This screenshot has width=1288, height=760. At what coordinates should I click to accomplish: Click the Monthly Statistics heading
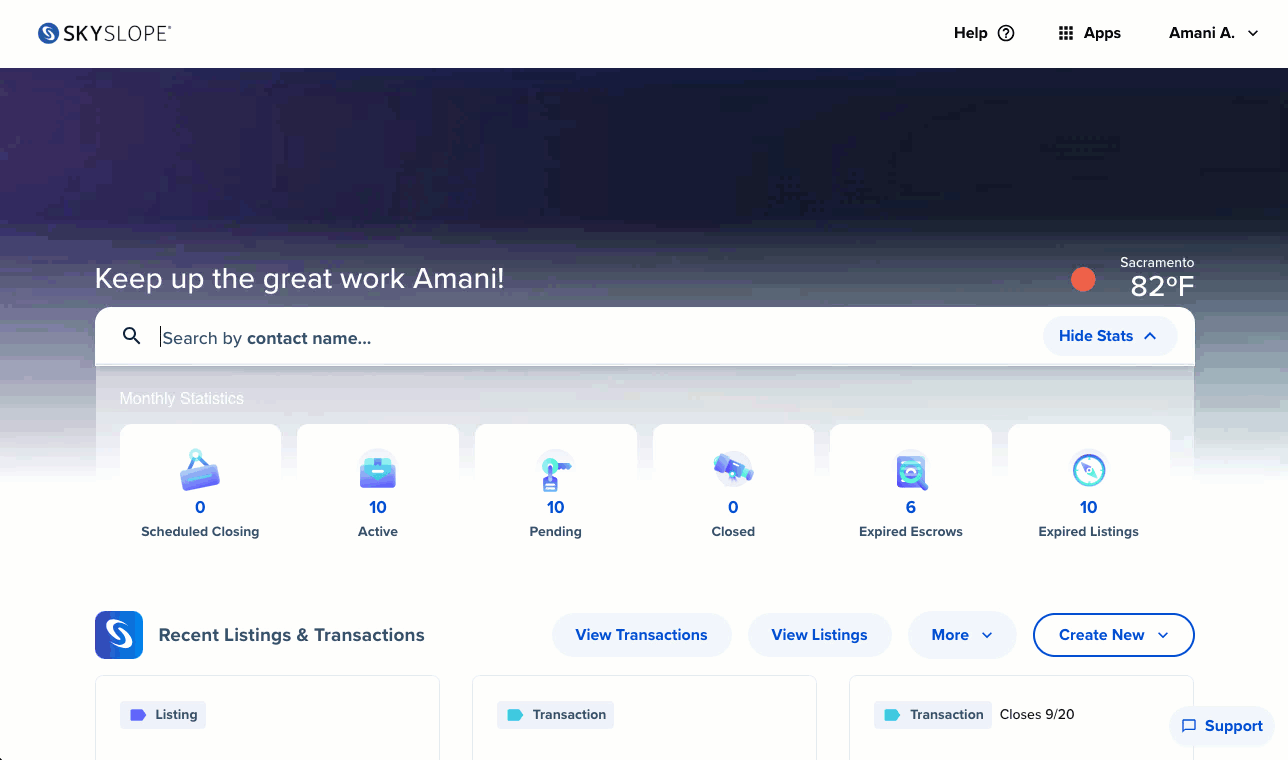[181, 398]
